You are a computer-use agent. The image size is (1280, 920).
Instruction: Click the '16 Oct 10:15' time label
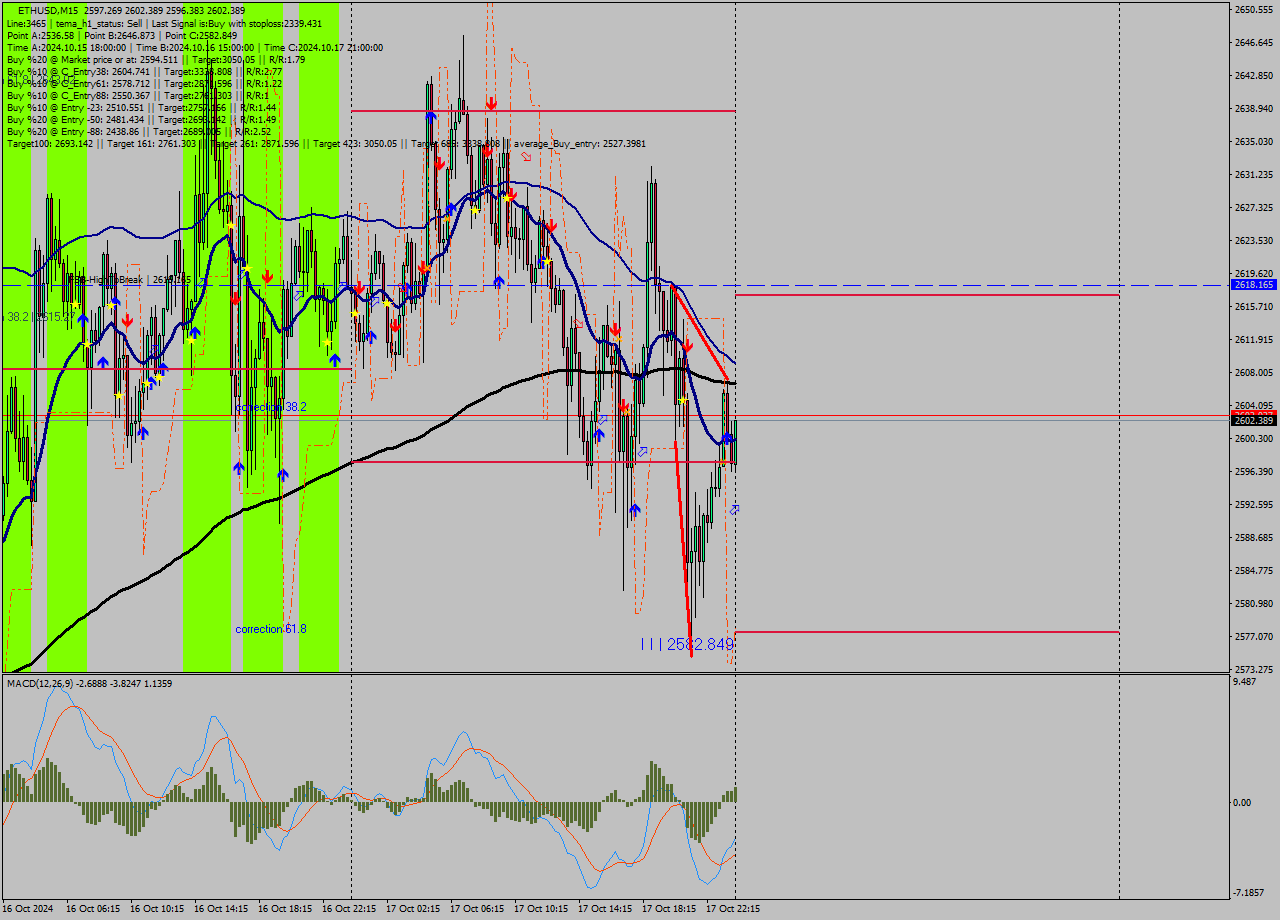(157, 909)
